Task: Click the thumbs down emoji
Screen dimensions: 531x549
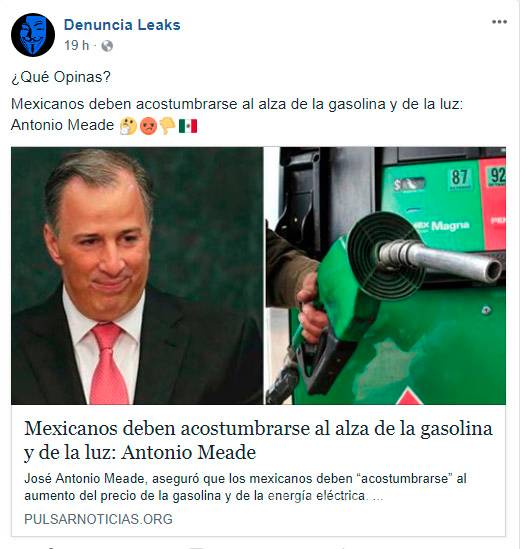Action: pyautogui.click(x=168, y=126)
